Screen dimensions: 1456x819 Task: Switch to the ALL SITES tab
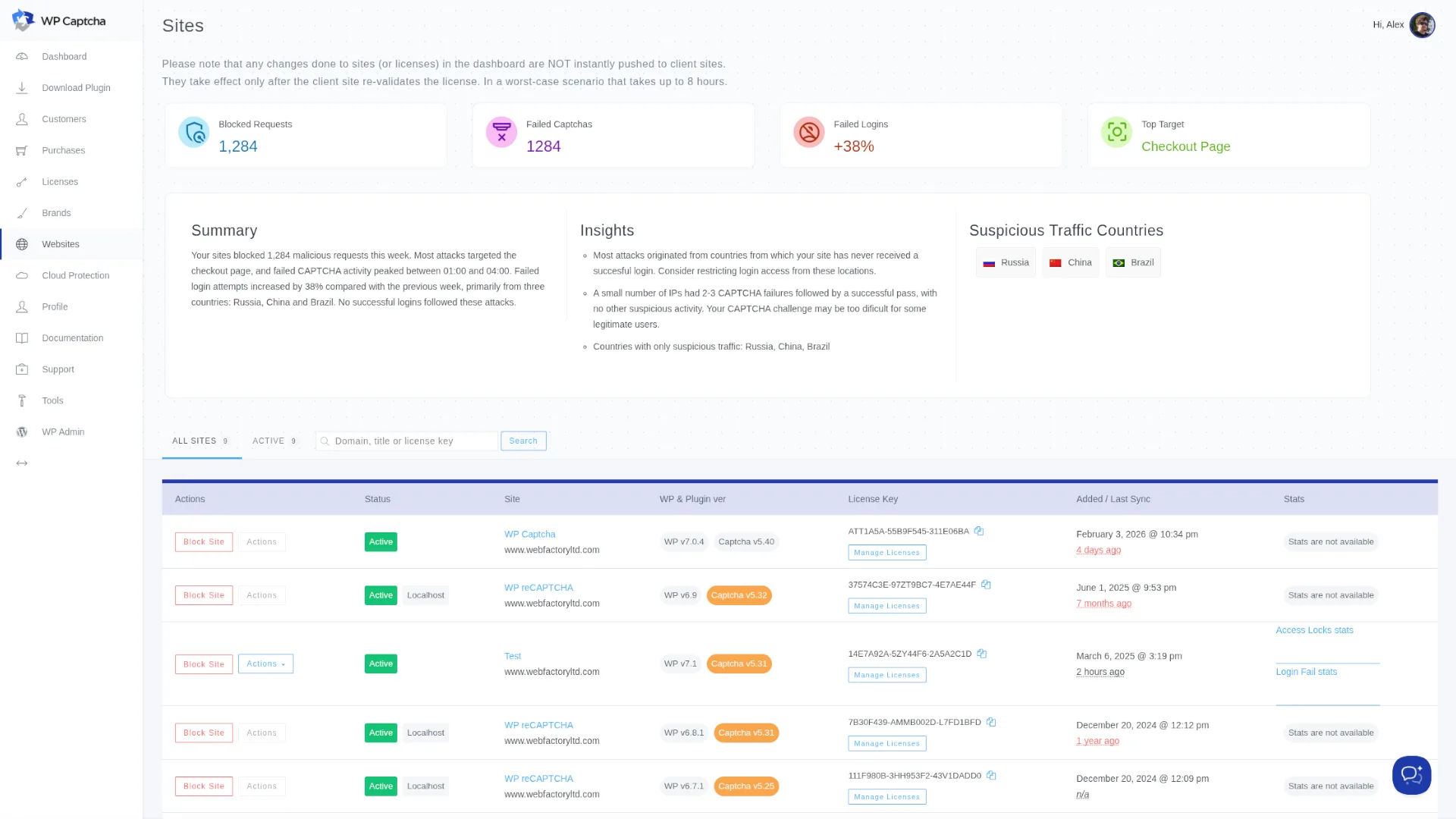click(201, 441)
